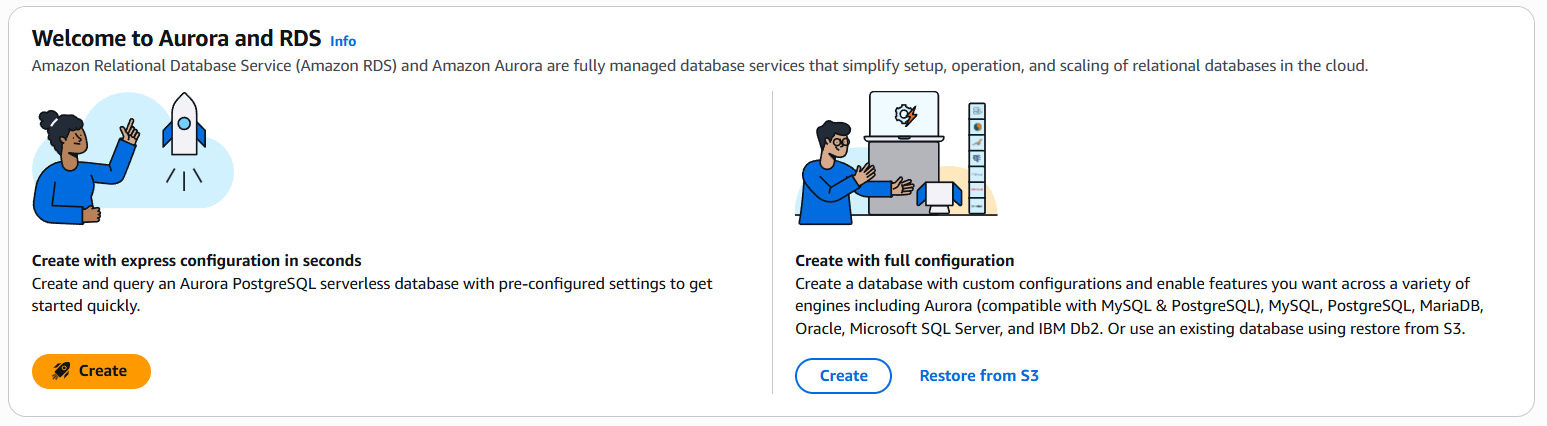This screenshot has height=426, width=1547.
Task: Click the rocket in the express configuration illustration
Action: click(184, 126)
